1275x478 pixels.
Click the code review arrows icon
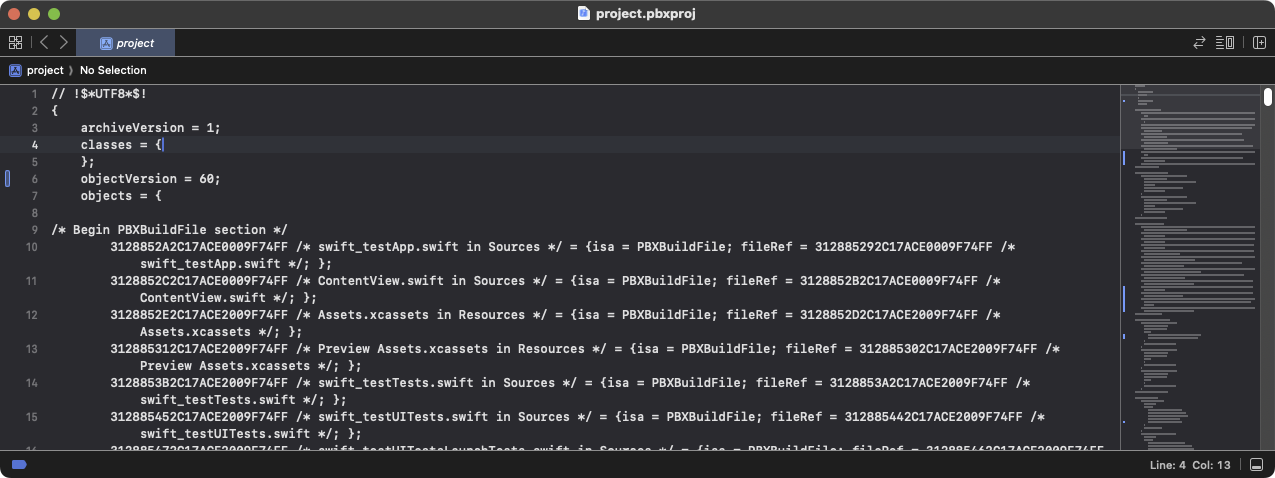coord(1199,43)
